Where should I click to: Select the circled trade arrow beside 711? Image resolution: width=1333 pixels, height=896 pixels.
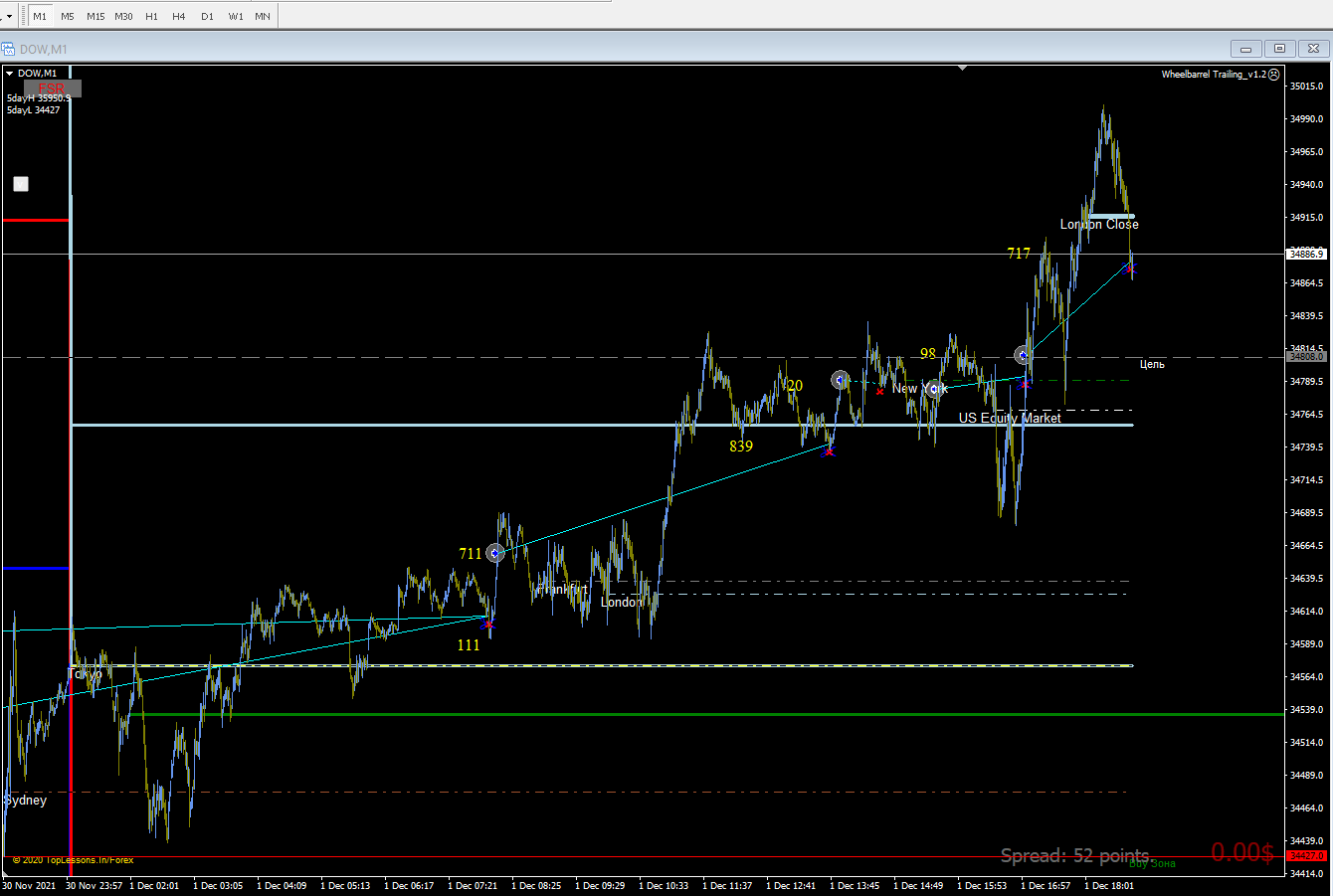tap(494, 553)
